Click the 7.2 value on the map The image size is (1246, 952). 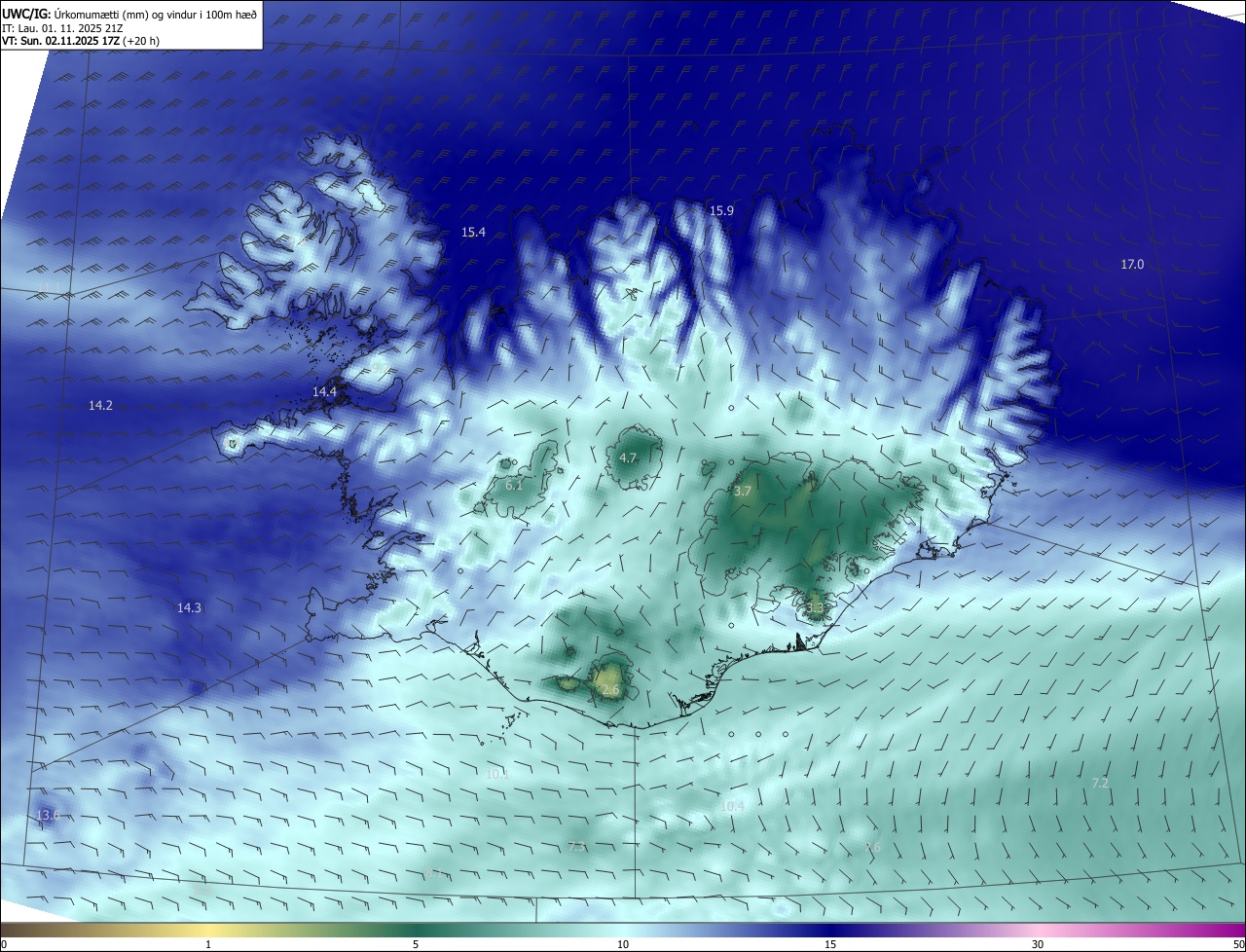coord(1100,783)
